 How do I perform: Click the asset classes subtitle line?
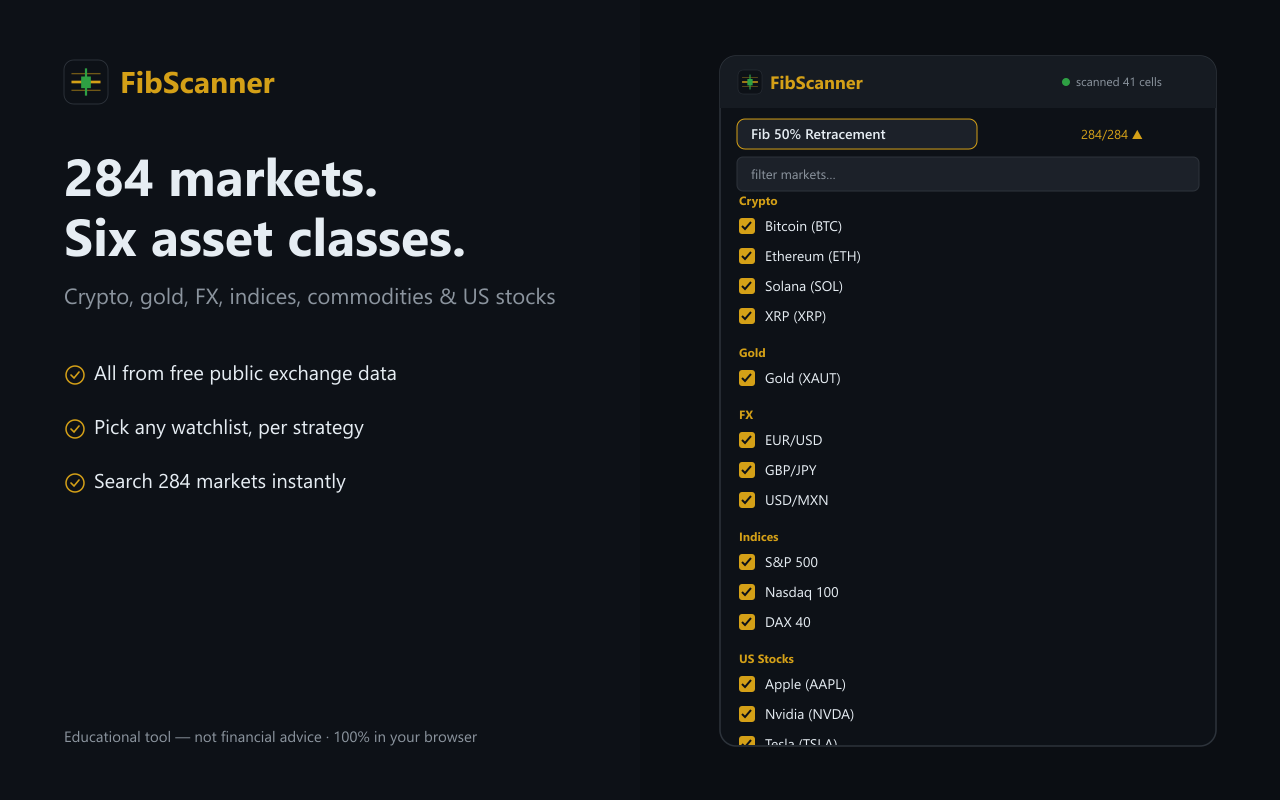pyautogui.click(x=310, y=297)
